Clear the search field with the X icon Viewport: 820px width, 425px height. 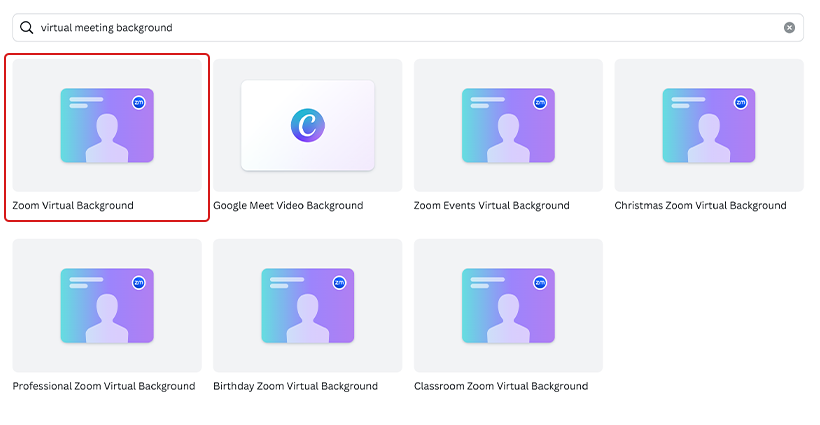pyautogui.click(x=789, y=28)
